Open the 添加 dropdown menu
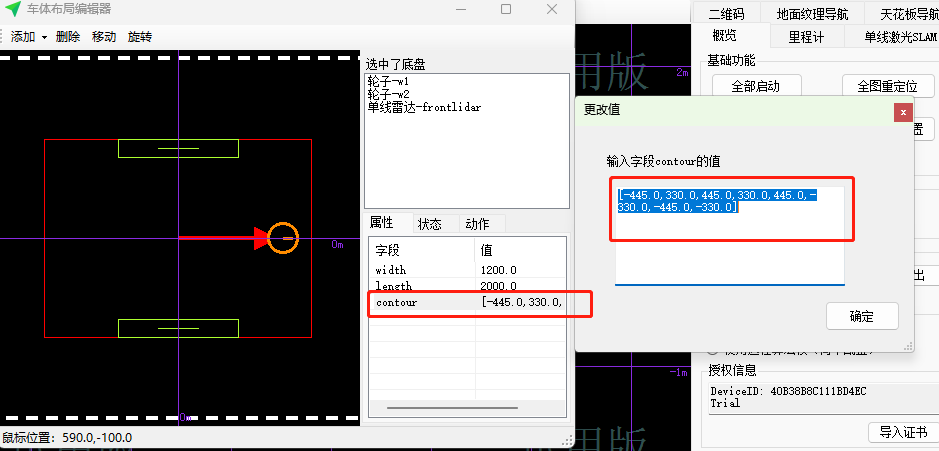Screen dimensions: 939x451 click(27, 36)
